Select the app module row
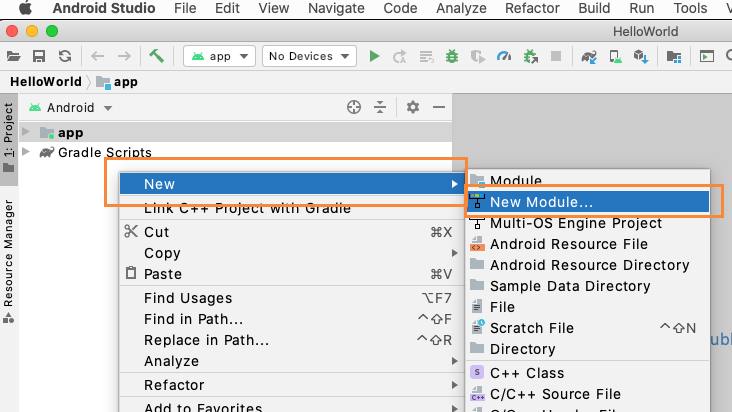732x412 pixels. [x=235, y=133]
